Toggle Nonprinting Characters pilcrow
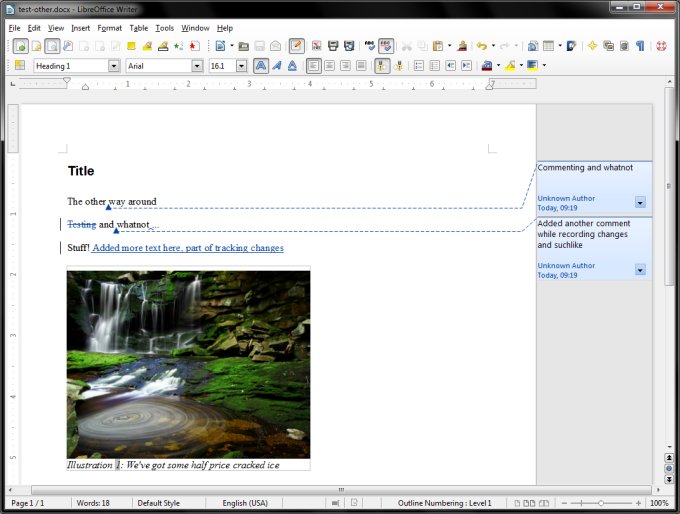The height and width of the screenshot is (514, 680). tap(640, 46)
